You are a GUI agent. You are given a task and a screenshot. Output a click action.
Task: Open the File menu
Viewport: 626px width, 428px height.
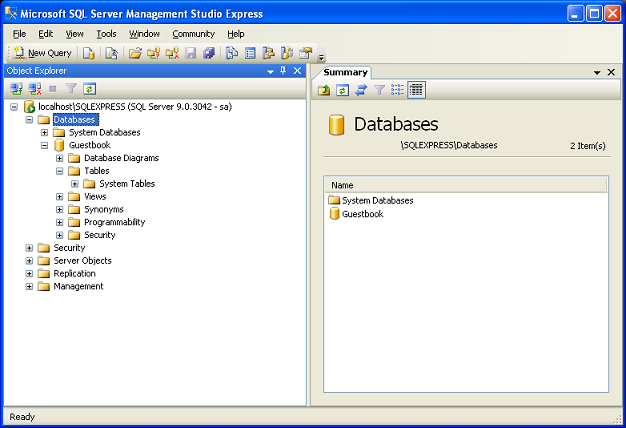[19, 34]
